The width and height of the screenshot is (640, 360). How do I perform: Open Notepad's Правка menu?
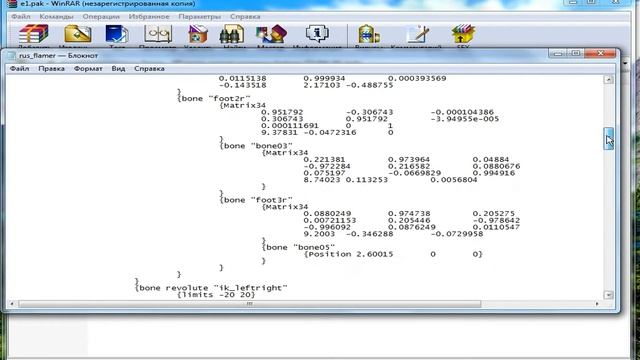[x=51, y=69]
